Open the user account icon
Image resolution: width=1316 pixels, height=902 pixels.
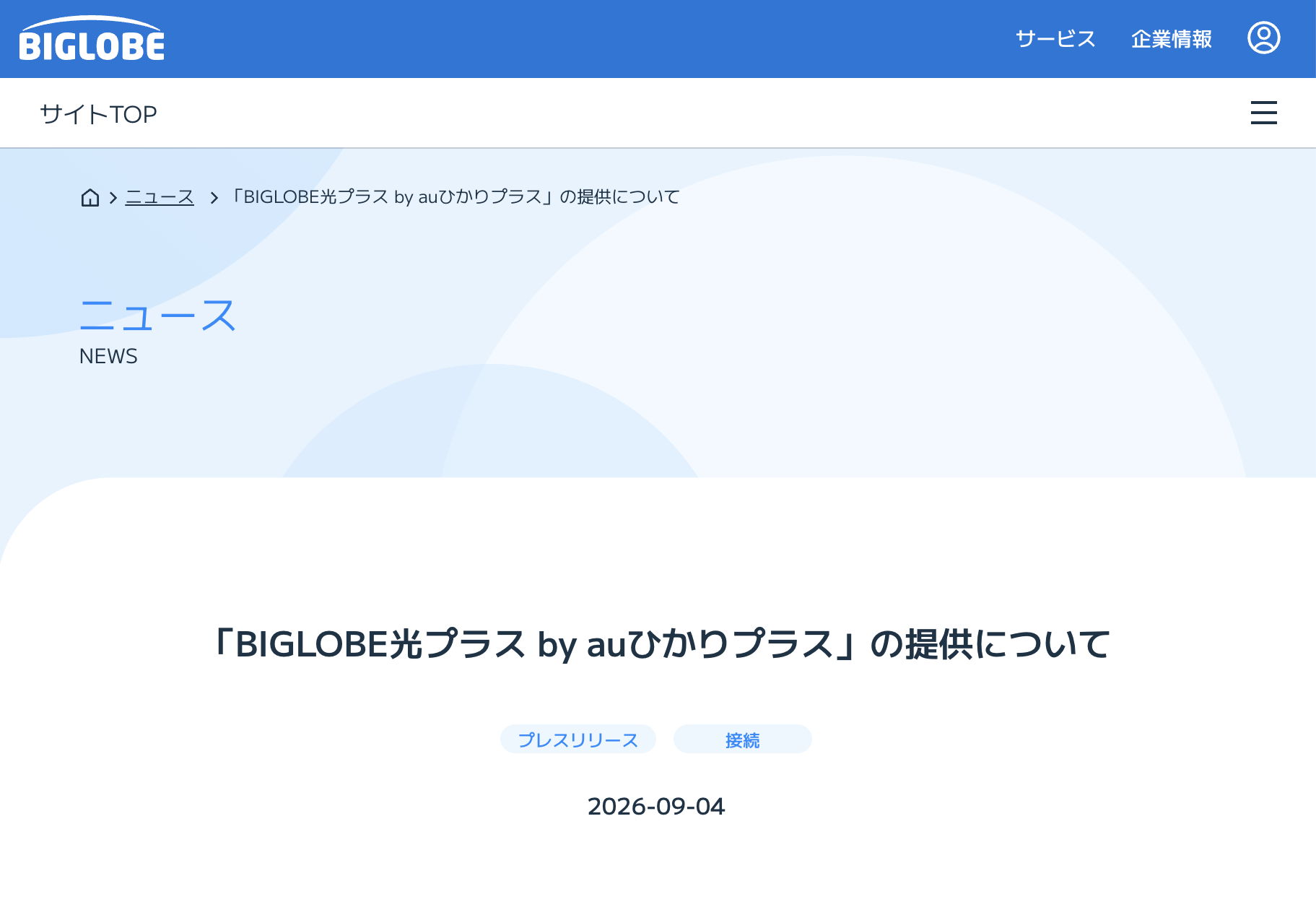pyautogui.click(x=1263, y=38)
